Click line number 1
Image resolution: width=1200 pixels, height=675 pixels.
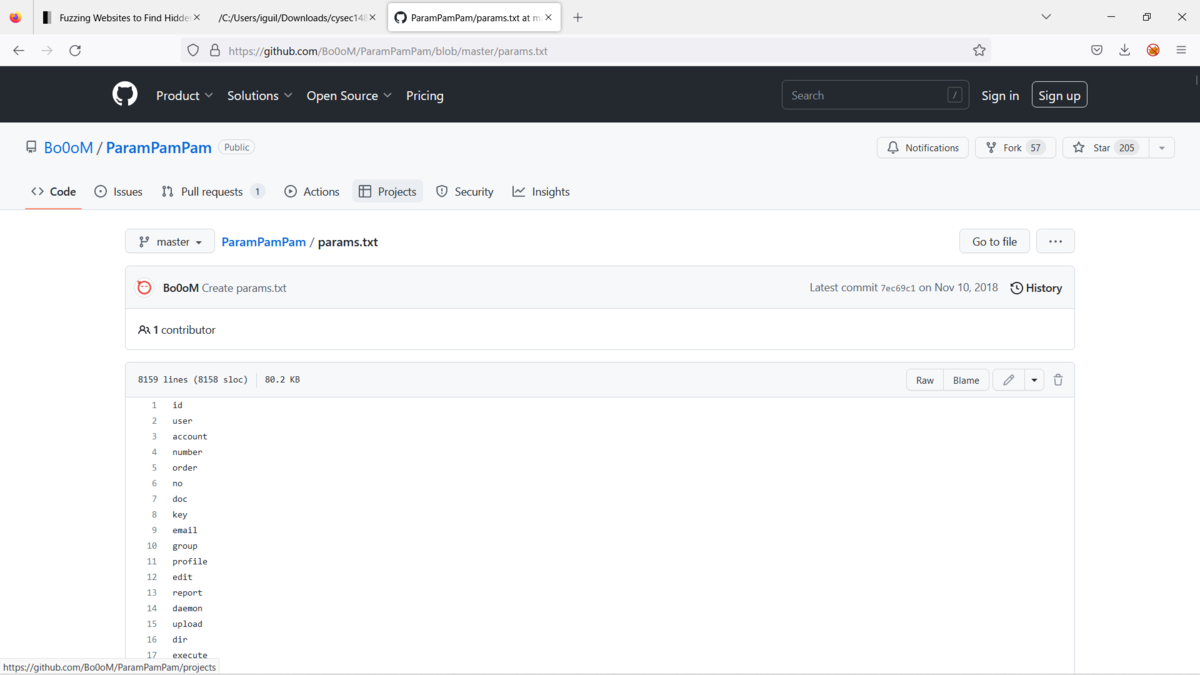pyautogui.click(x=154, y=405)
